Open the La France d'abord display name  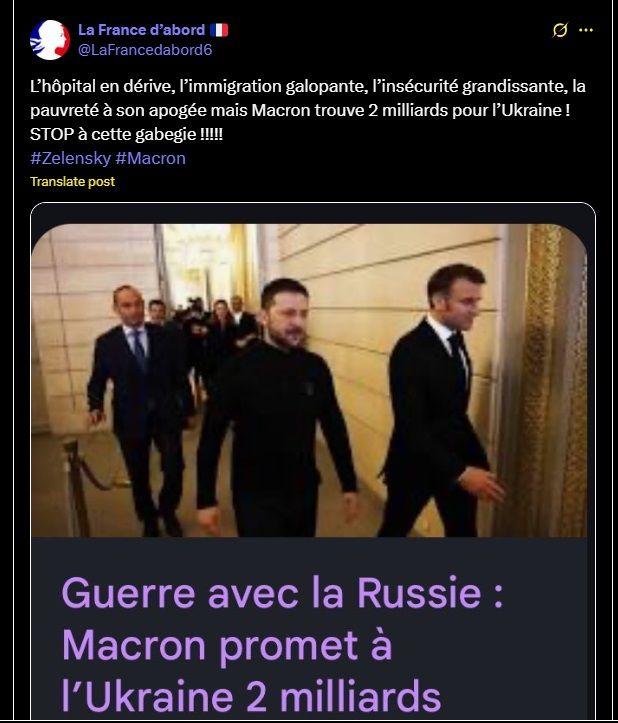[x=141, y=30]
